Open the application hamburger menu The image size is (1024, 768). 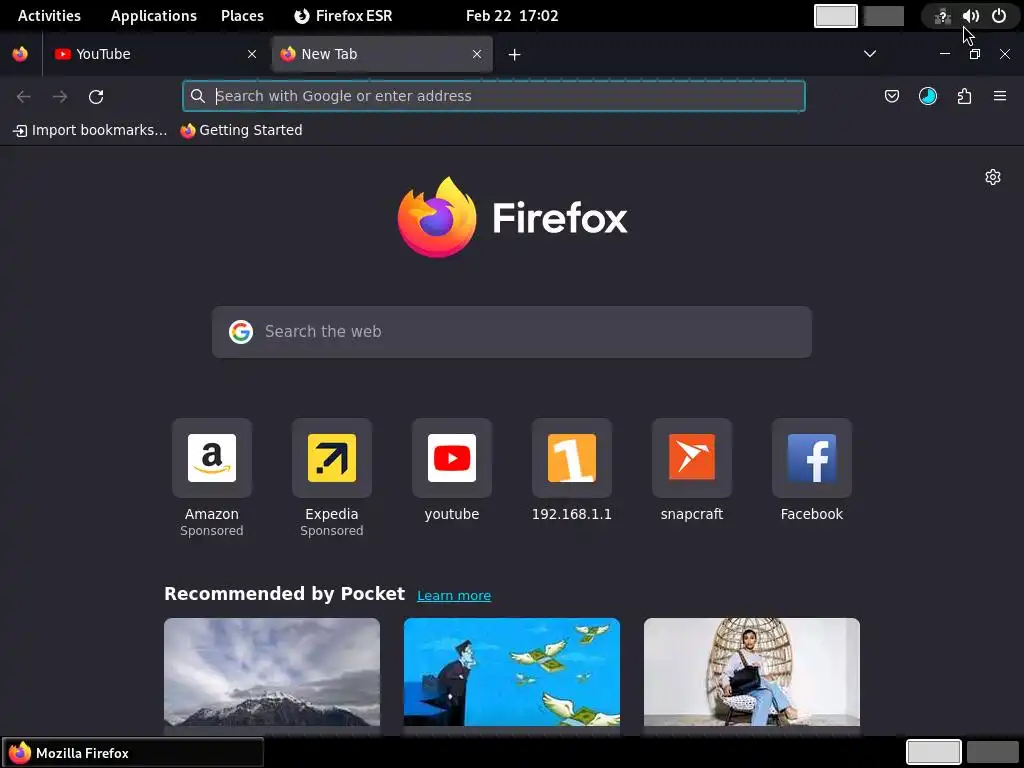(x=1000, y=97)
